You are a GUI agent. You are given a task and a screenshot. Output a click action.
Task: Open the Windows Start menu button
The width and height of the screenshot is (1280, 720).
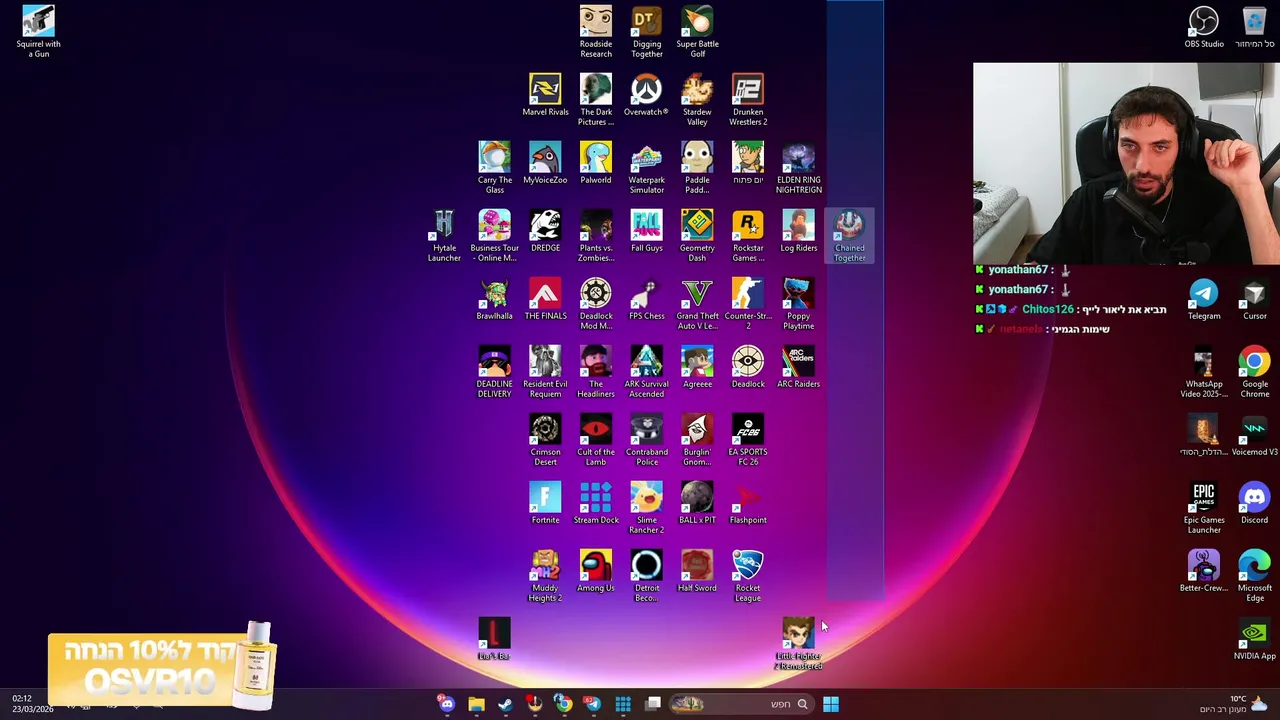pyautogui.click(x=830, y=704)
